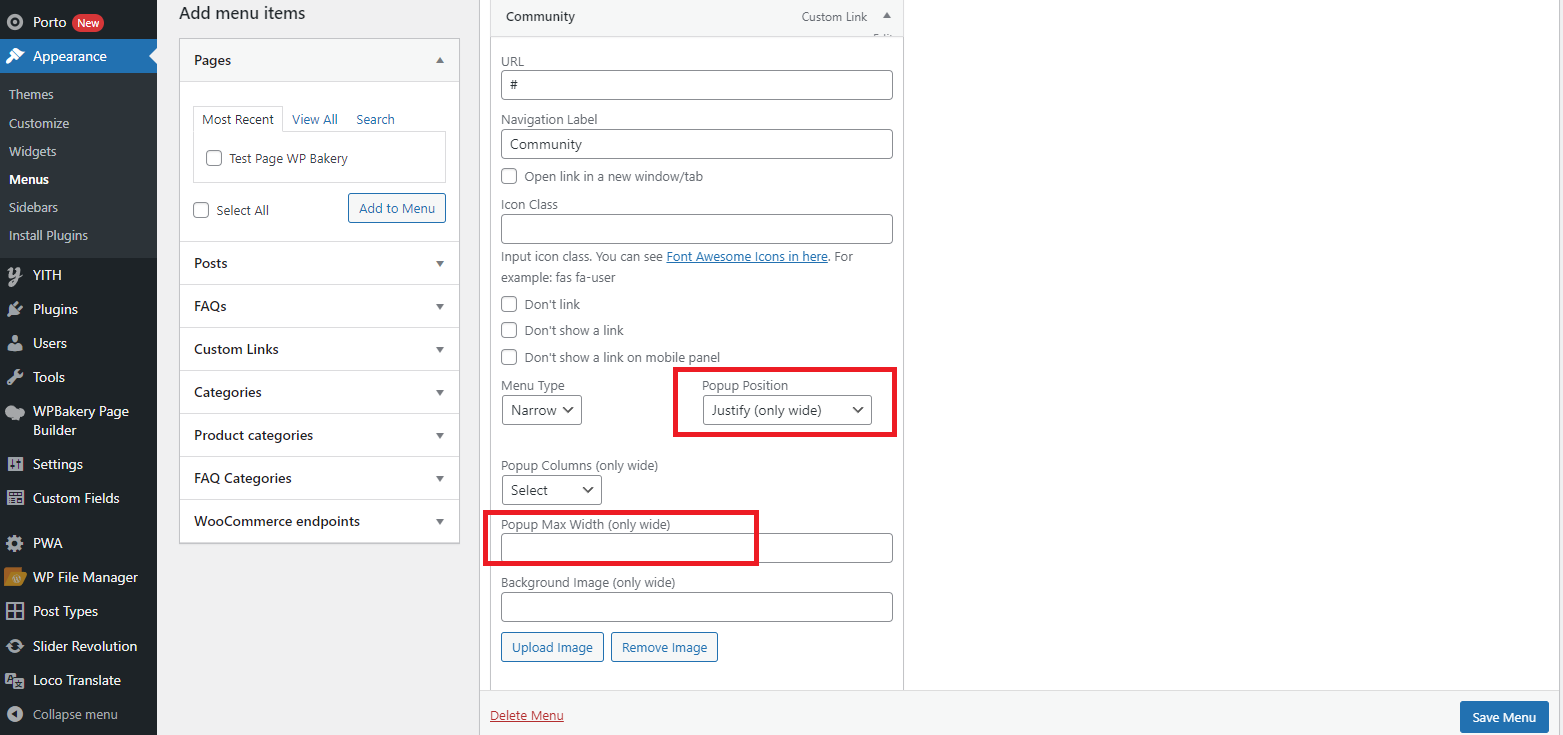Click the Custom Fields icon
The width and height of the screenshot is (1563, 735).
click(15, 498)
